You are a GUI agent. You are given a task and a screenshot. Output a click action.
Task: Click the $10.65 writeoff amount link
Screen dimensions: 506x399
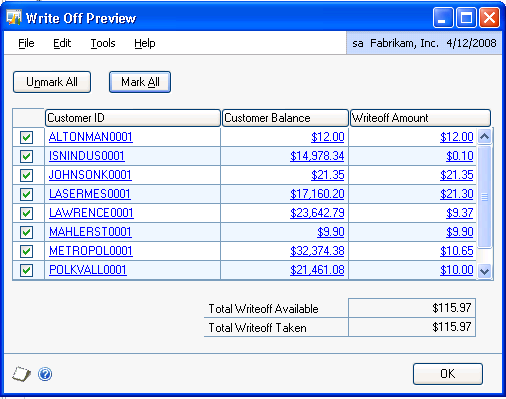click(457, 251)
